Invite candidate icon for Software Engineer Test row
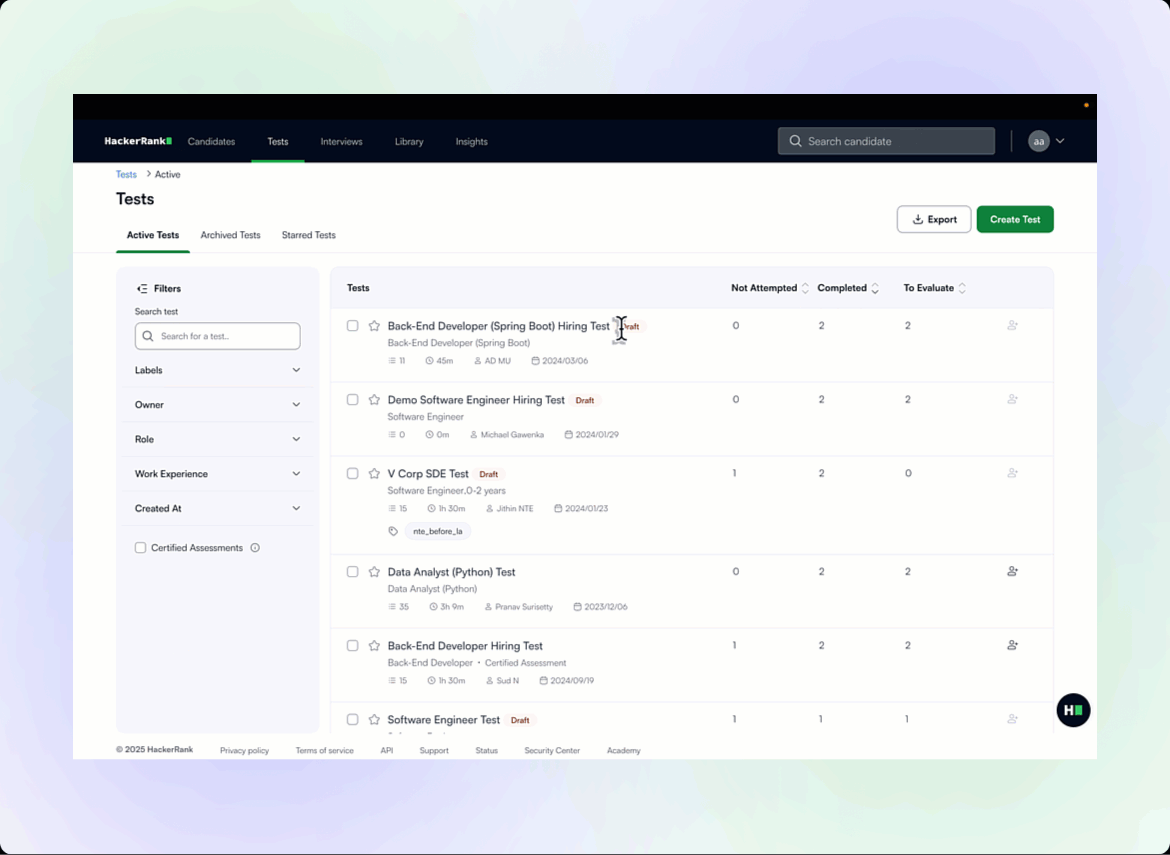The height and width of the screenshot is (855, 1170). (x=1013, y=719)
